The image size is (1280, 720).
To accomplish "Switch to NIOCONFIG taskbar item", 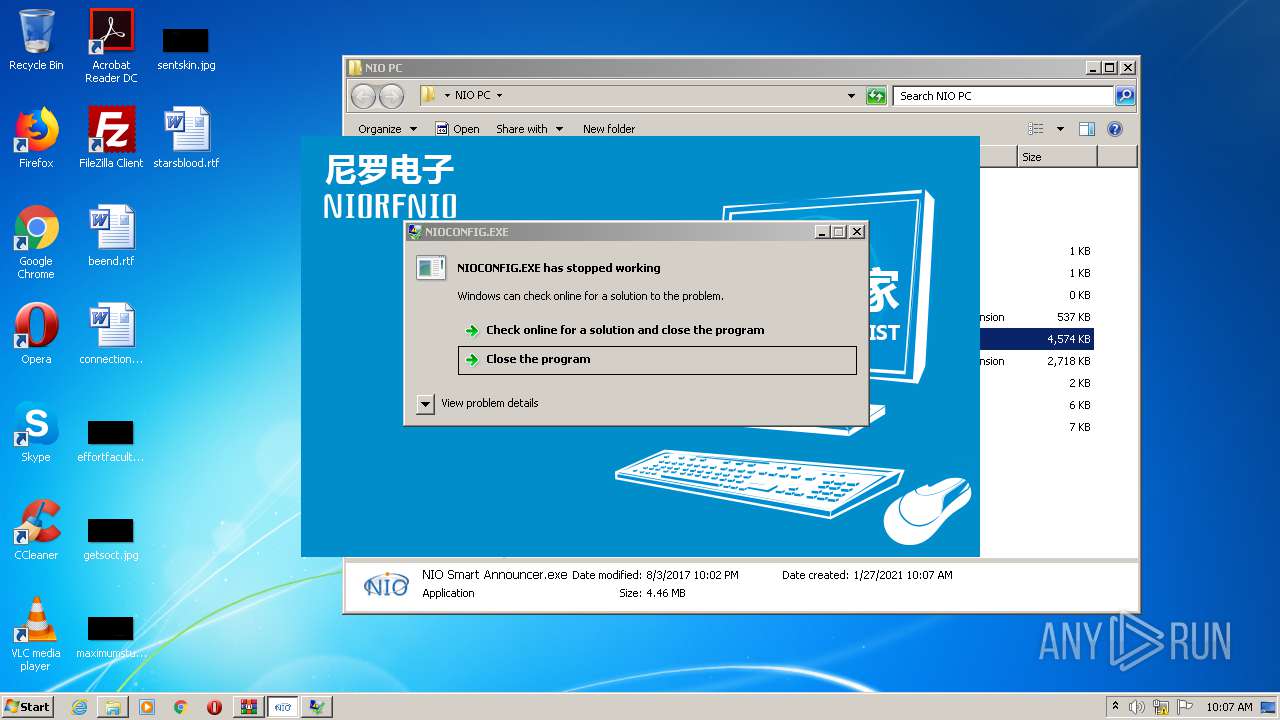I will point(317,707).
